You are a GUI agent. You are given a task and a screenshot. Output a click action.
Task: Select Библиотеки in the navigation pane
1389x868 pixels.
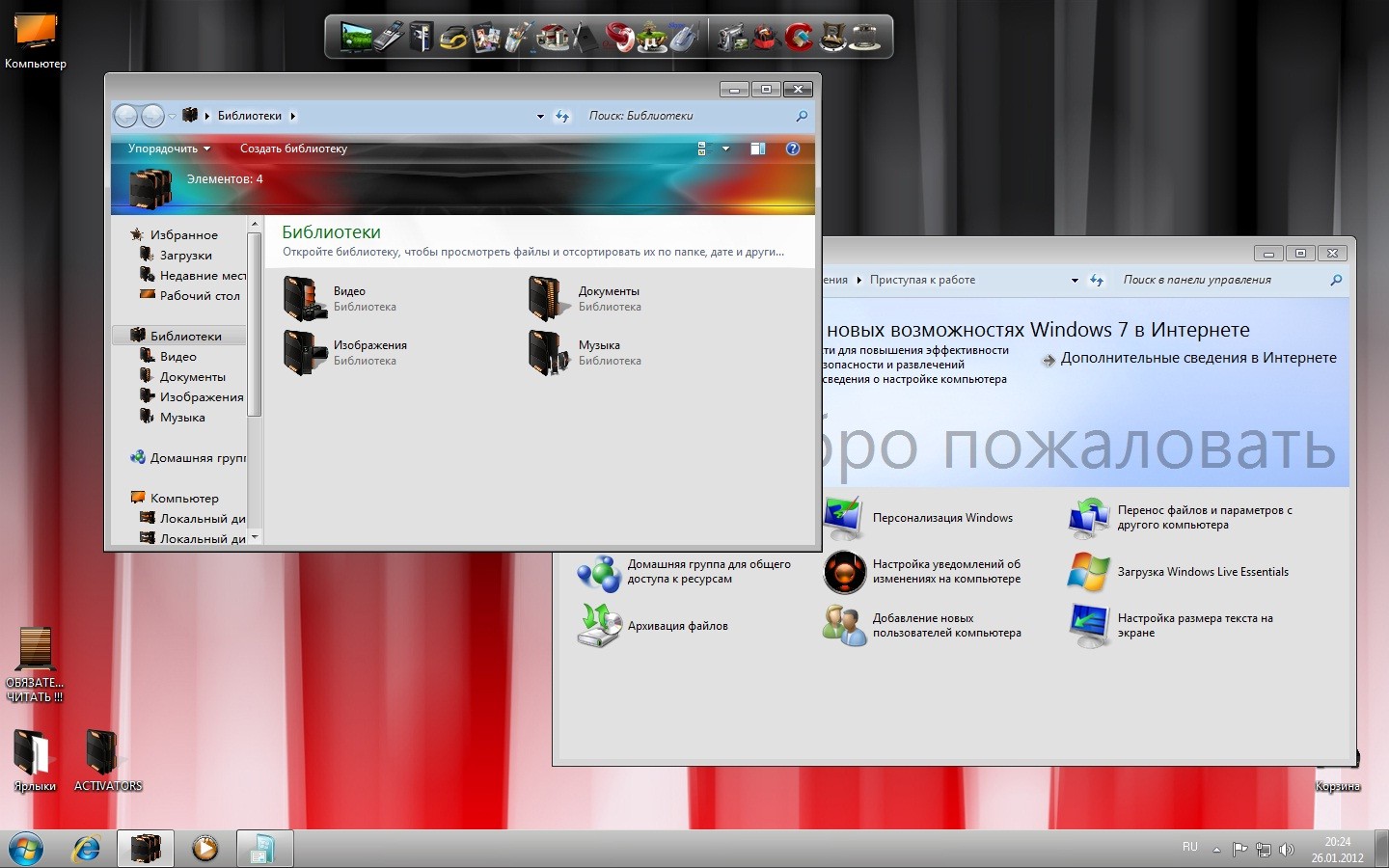point(186,337)
